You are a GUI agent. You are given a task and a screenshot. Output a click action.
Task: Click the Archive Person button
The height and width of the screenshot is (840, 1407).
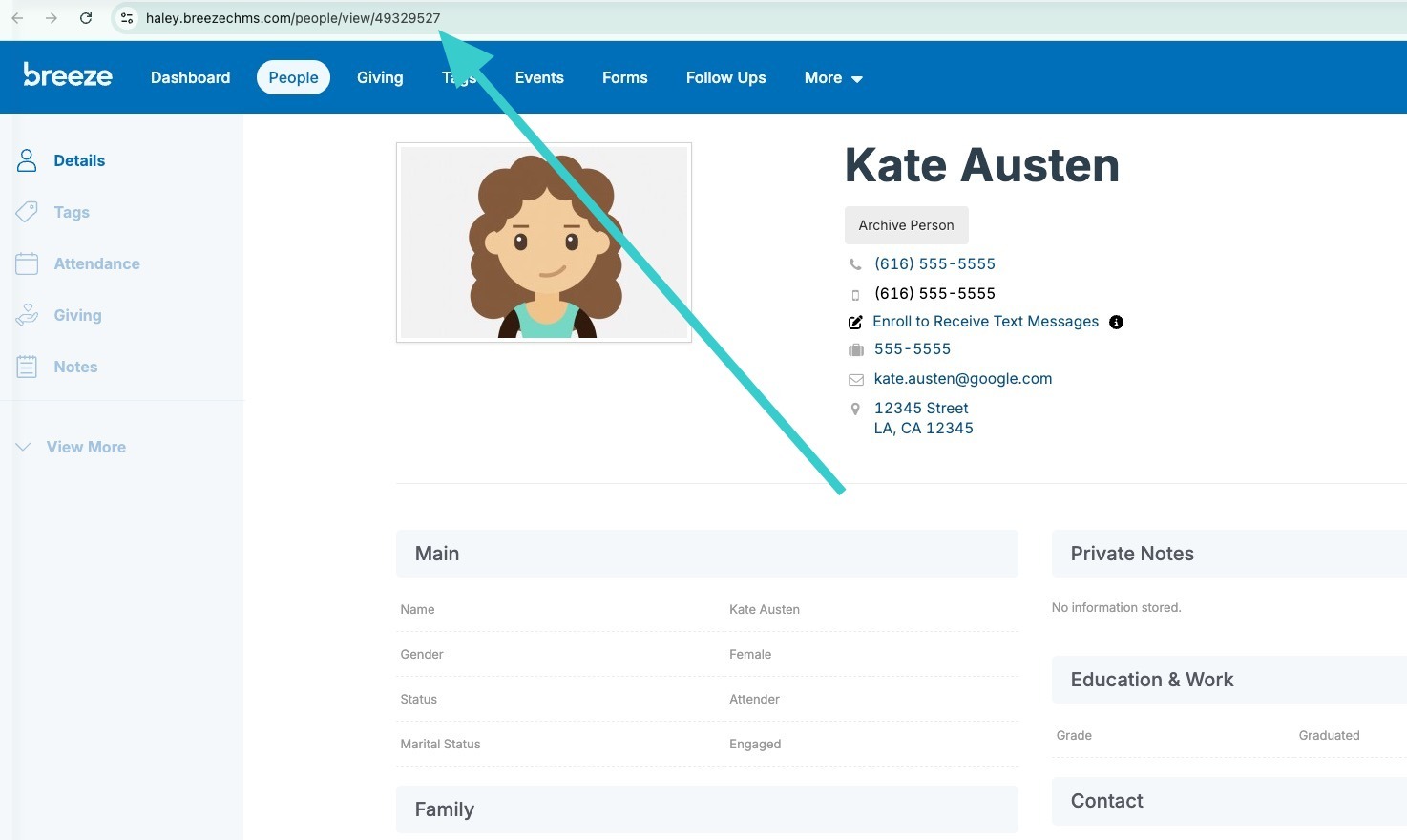[906, 225]
